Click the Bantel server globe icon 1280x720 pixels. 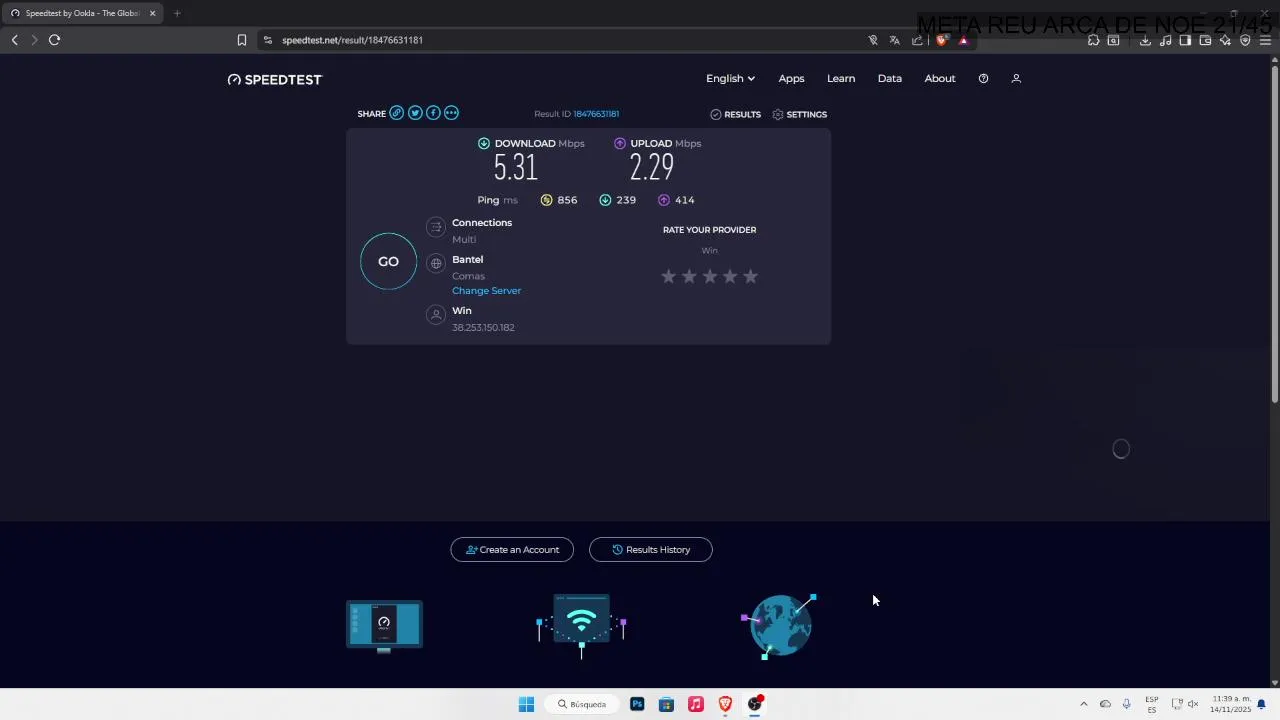click(435, 263)
